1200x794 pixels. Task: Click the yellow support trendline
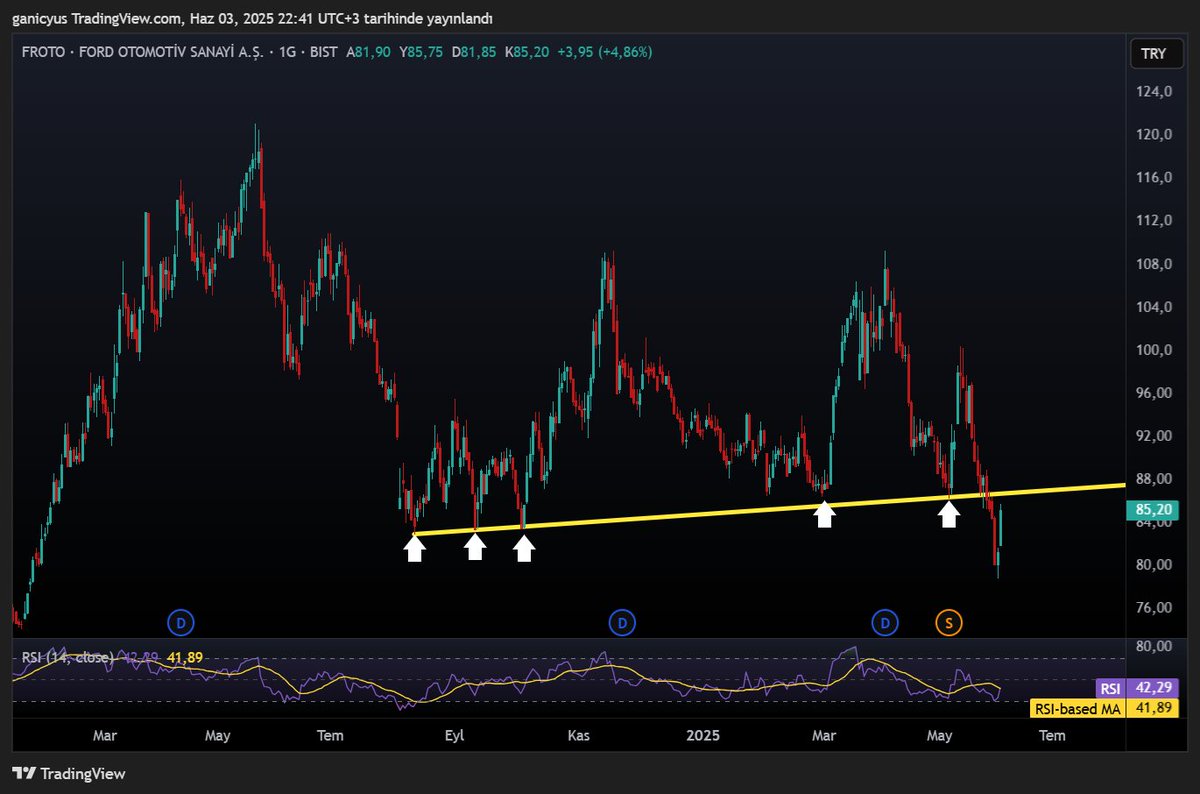tap(769, 510)
